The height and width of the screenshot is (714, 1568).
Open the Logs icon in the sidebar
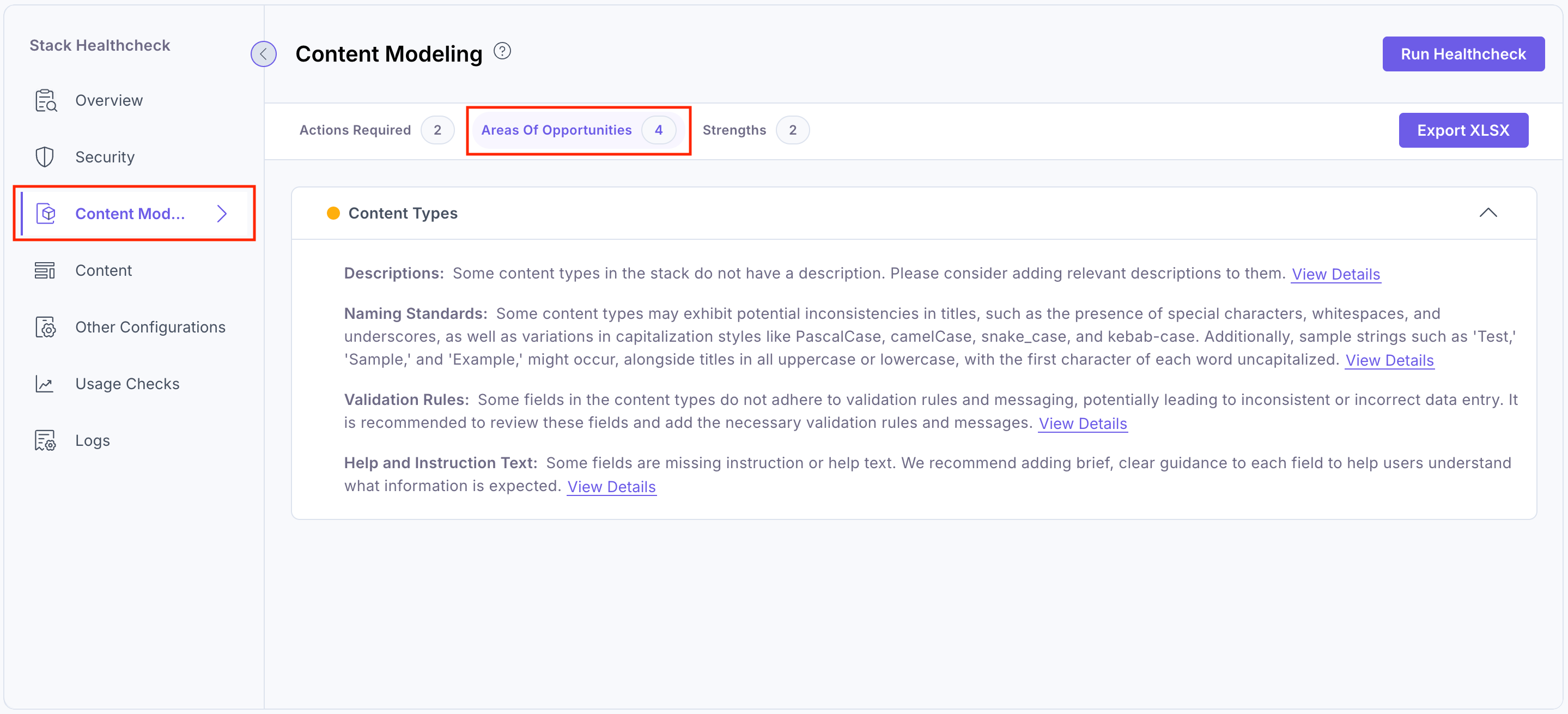pos(45,440)
